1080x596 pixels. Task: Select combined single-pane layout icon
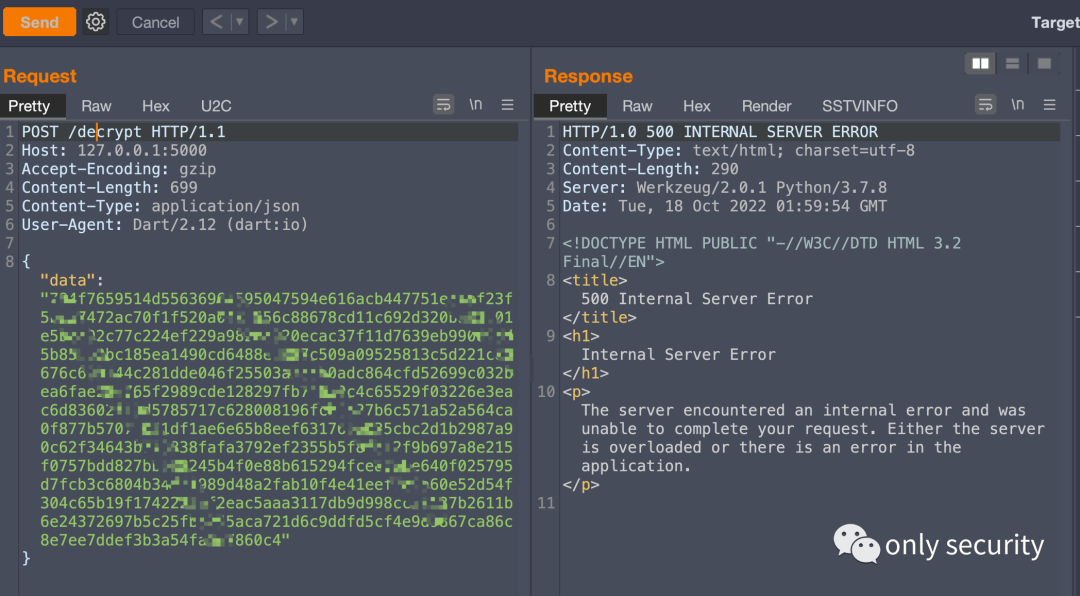(1045, 64)
